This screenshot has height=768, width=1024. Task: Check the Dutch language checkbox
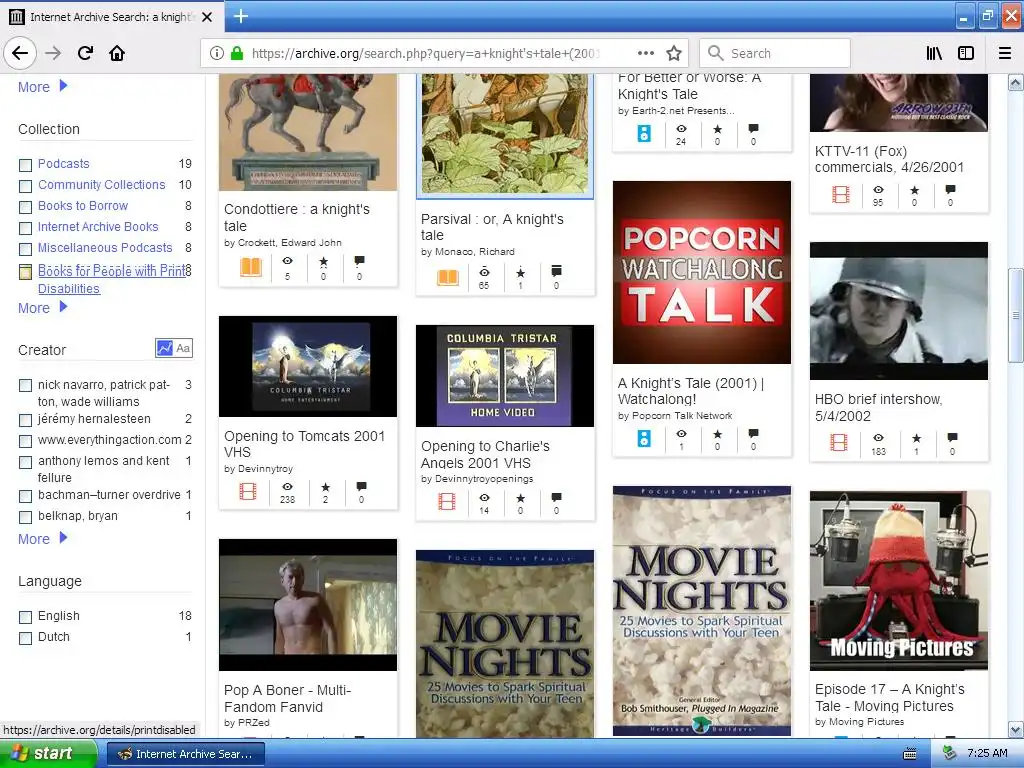point(25,638)
